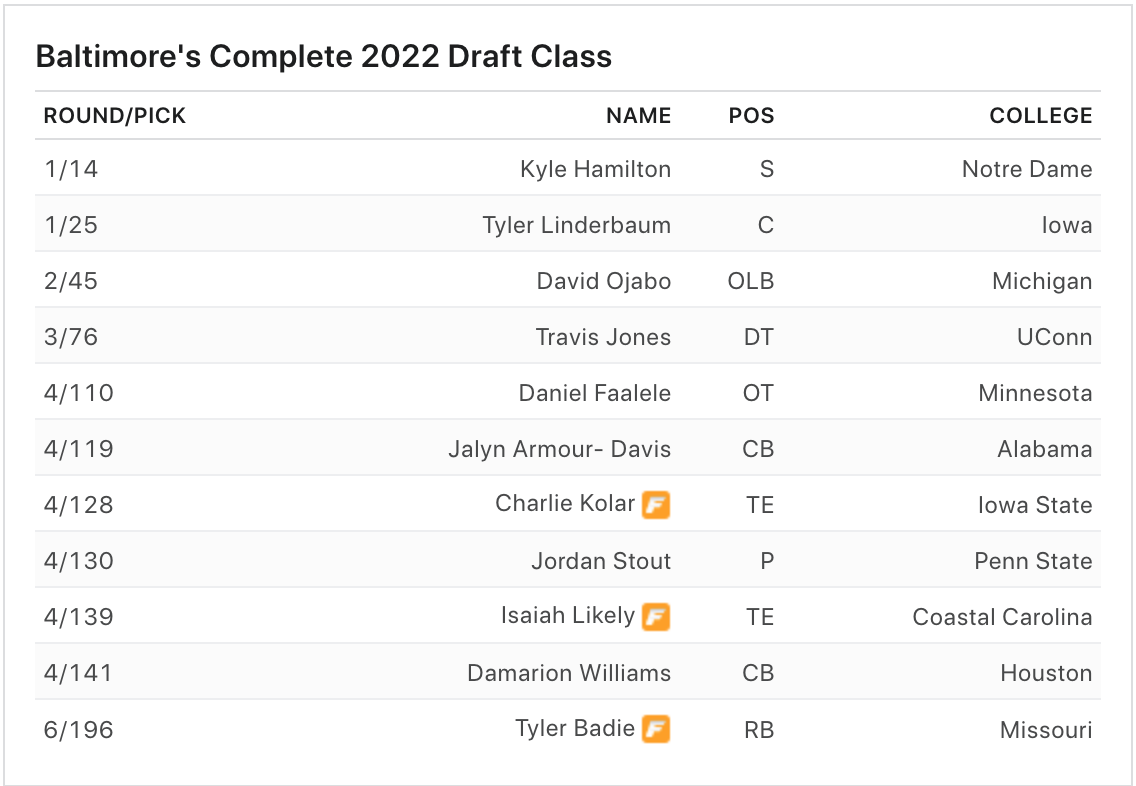Click the ROUND/PICK column header
The height and width of the screenshot is (786, 1136).
pos(115,116)
